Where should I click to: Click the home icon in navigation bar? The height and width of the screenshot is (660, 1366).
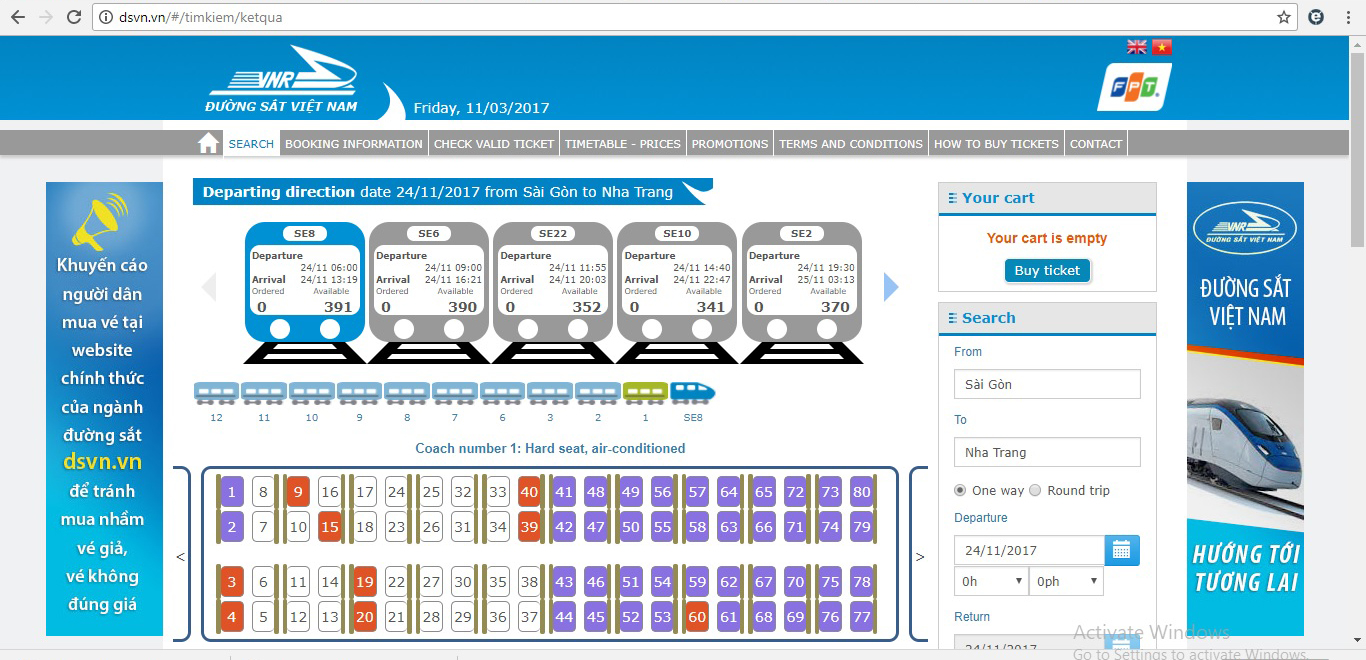(208, 143)
